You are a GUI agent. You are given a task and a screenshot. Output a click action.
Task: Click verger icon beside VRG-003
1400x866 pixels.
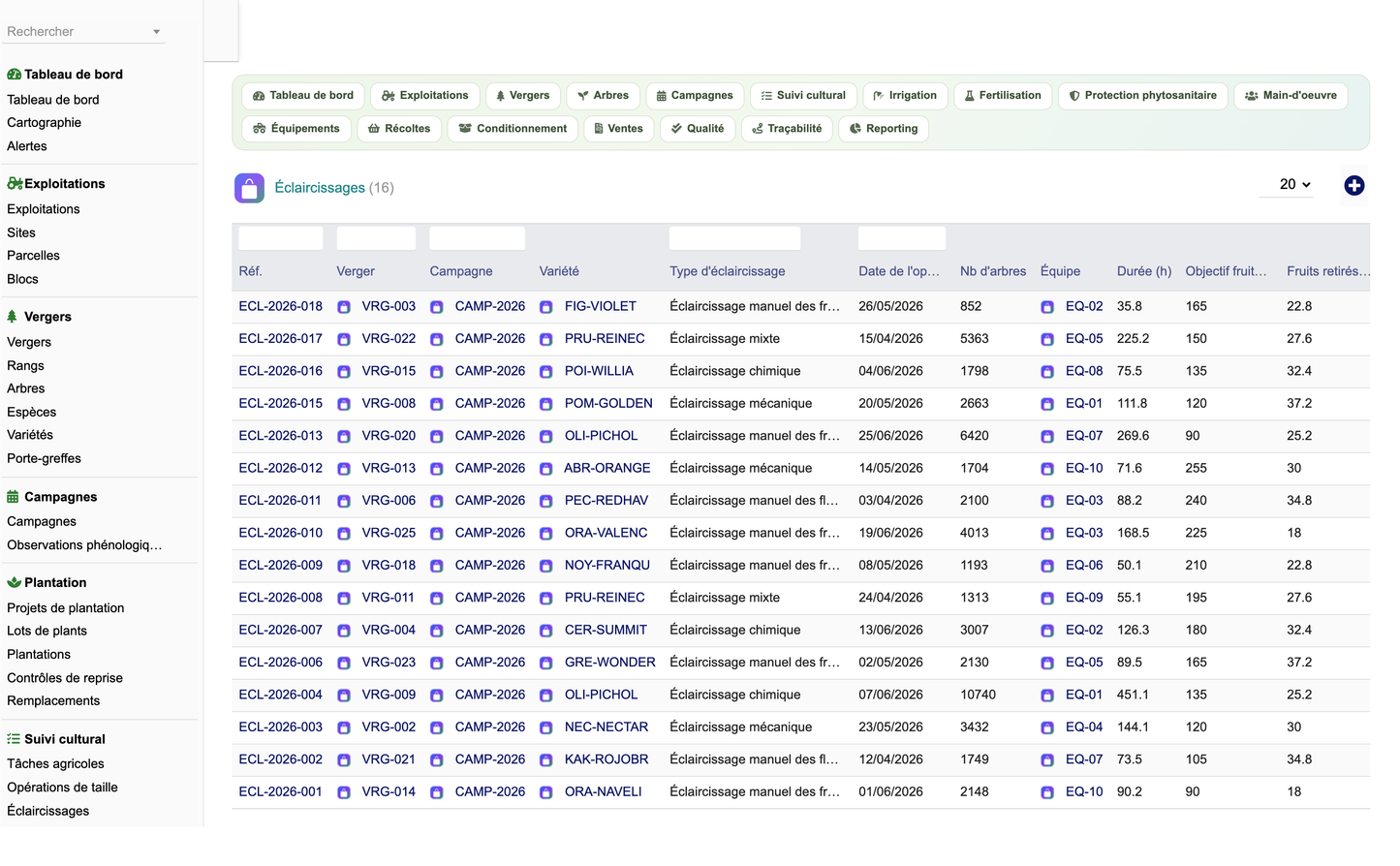pos(344,307)
